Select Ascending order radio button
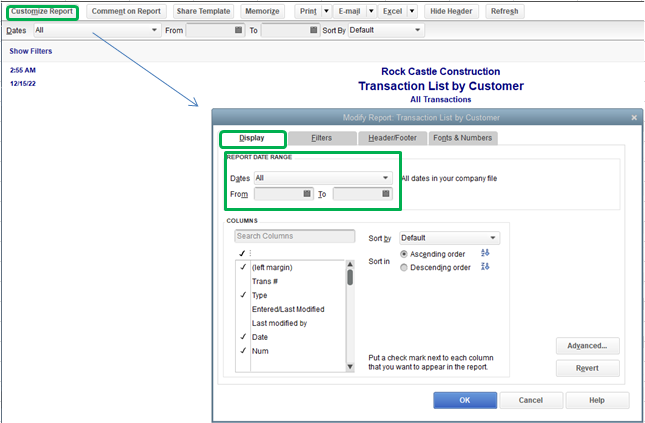Screen dimensions: 645x423 pyautogui.click(x=404, y=254)
